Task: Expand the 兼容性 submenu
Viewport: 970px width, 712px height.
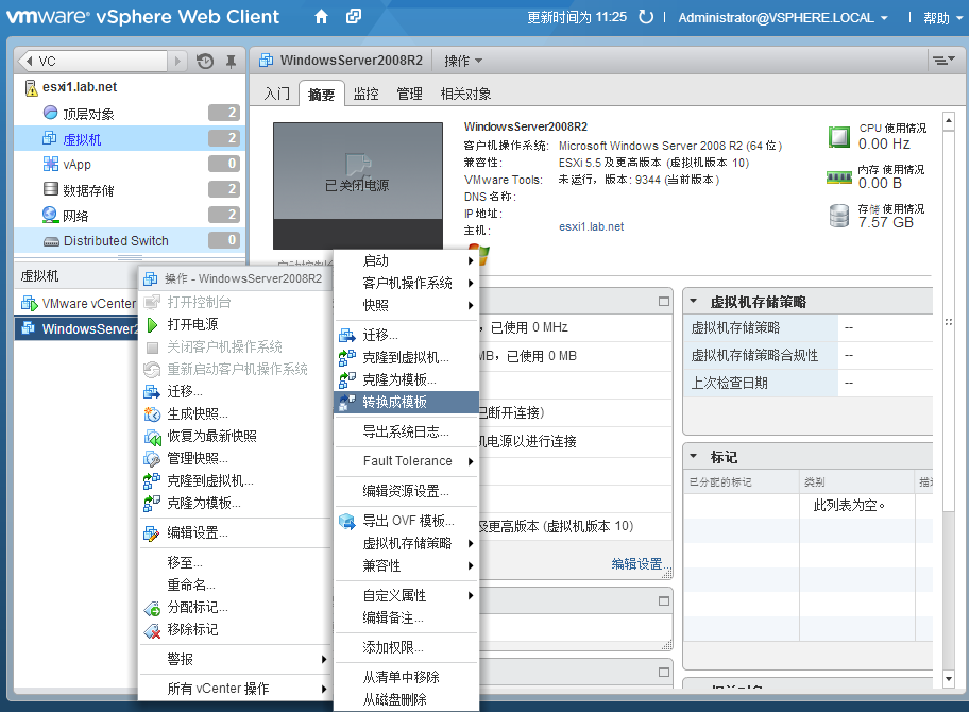Action: 406,565
